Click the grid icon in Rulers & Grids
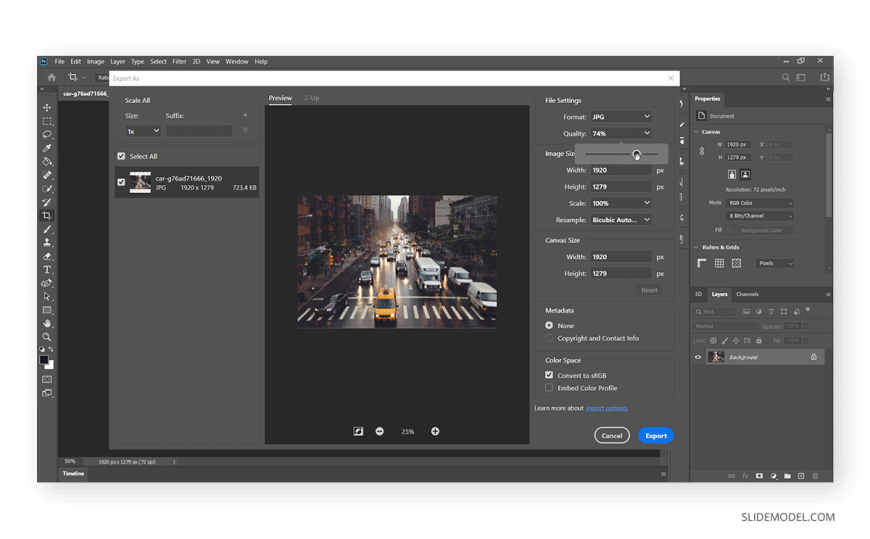Screen dimensions: 870x539 [x=719, y=263]
